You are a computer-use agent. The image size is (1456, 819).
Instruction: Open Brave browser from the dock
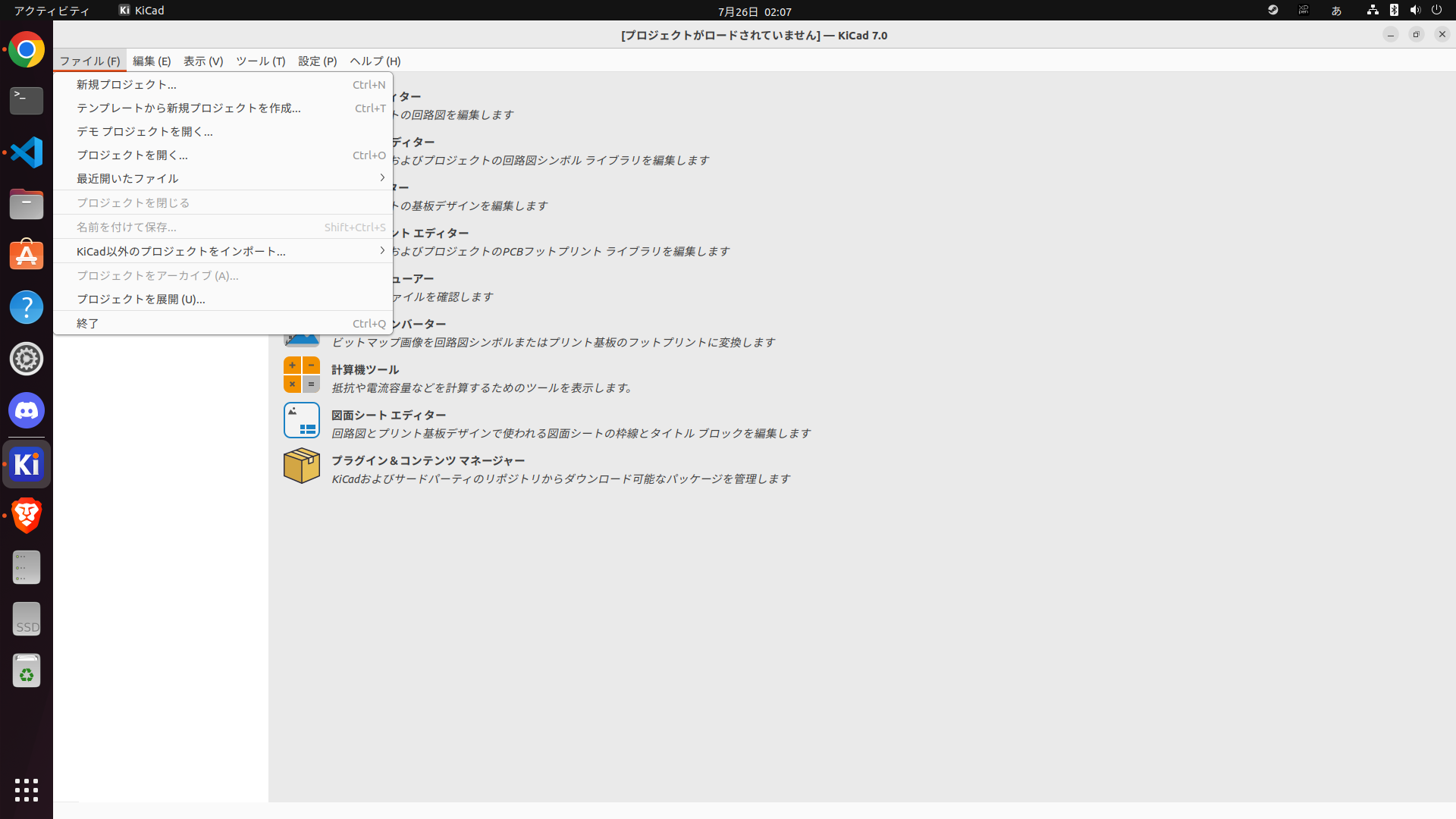click(x=27, y=516)
